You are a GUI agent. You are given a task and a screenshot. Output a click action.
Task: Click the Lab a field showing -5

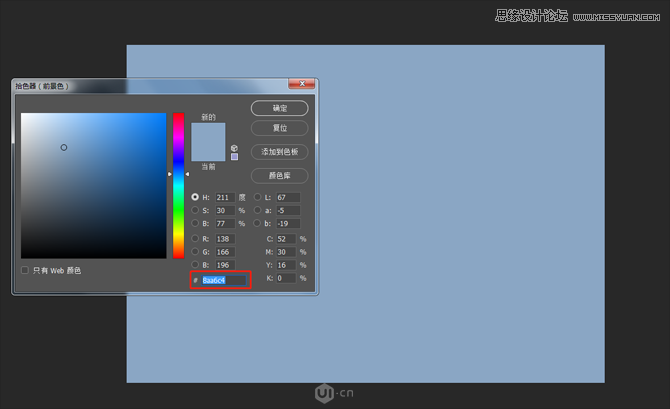pos(288,210)
